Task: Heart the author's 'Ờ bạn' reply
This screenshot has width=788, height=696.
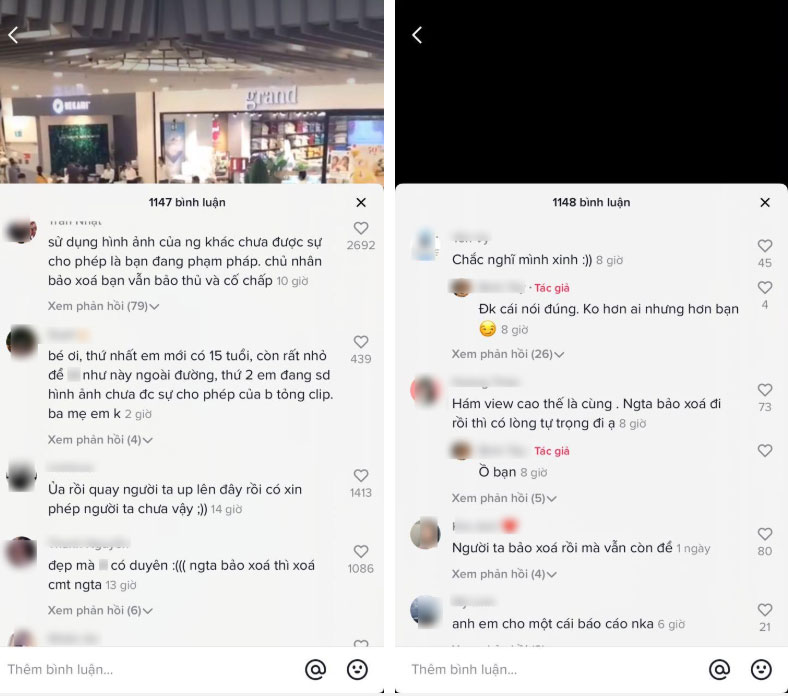Action: 765,450
